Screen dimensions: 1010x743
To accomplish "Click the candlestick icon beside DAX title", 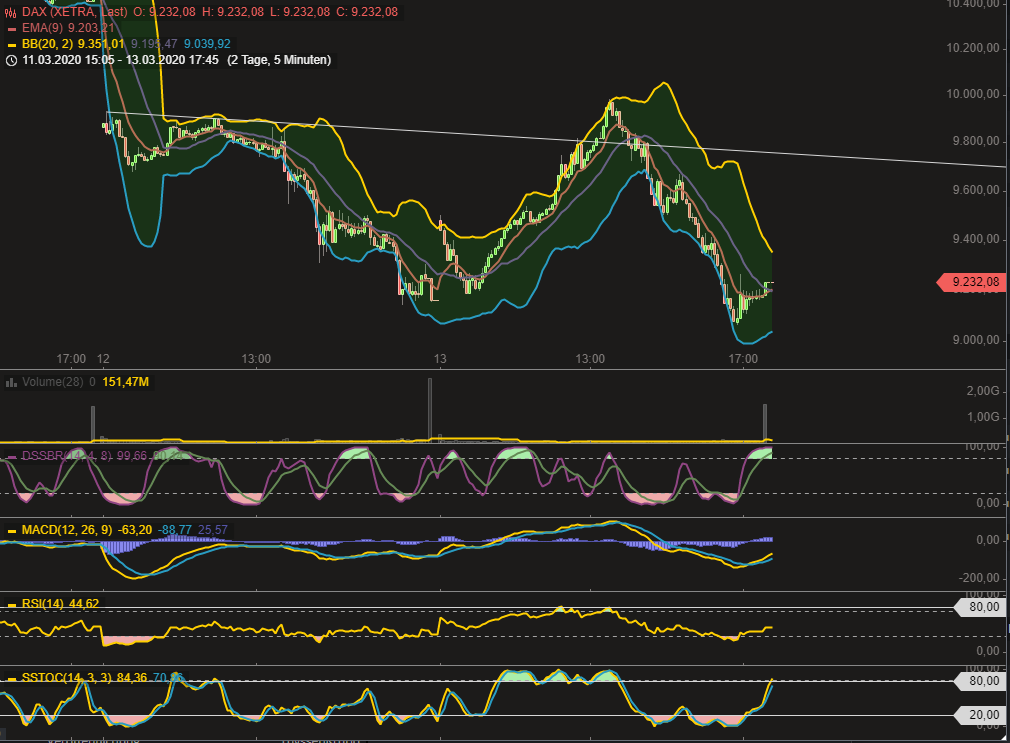I will coord(10,12).
